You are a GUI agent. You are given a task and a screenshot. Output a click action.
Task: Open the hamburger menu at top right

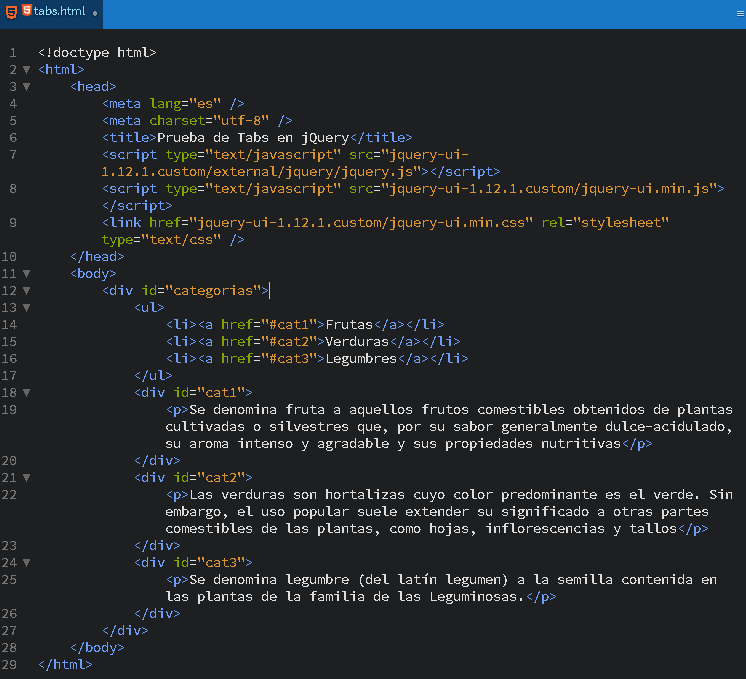740,14
